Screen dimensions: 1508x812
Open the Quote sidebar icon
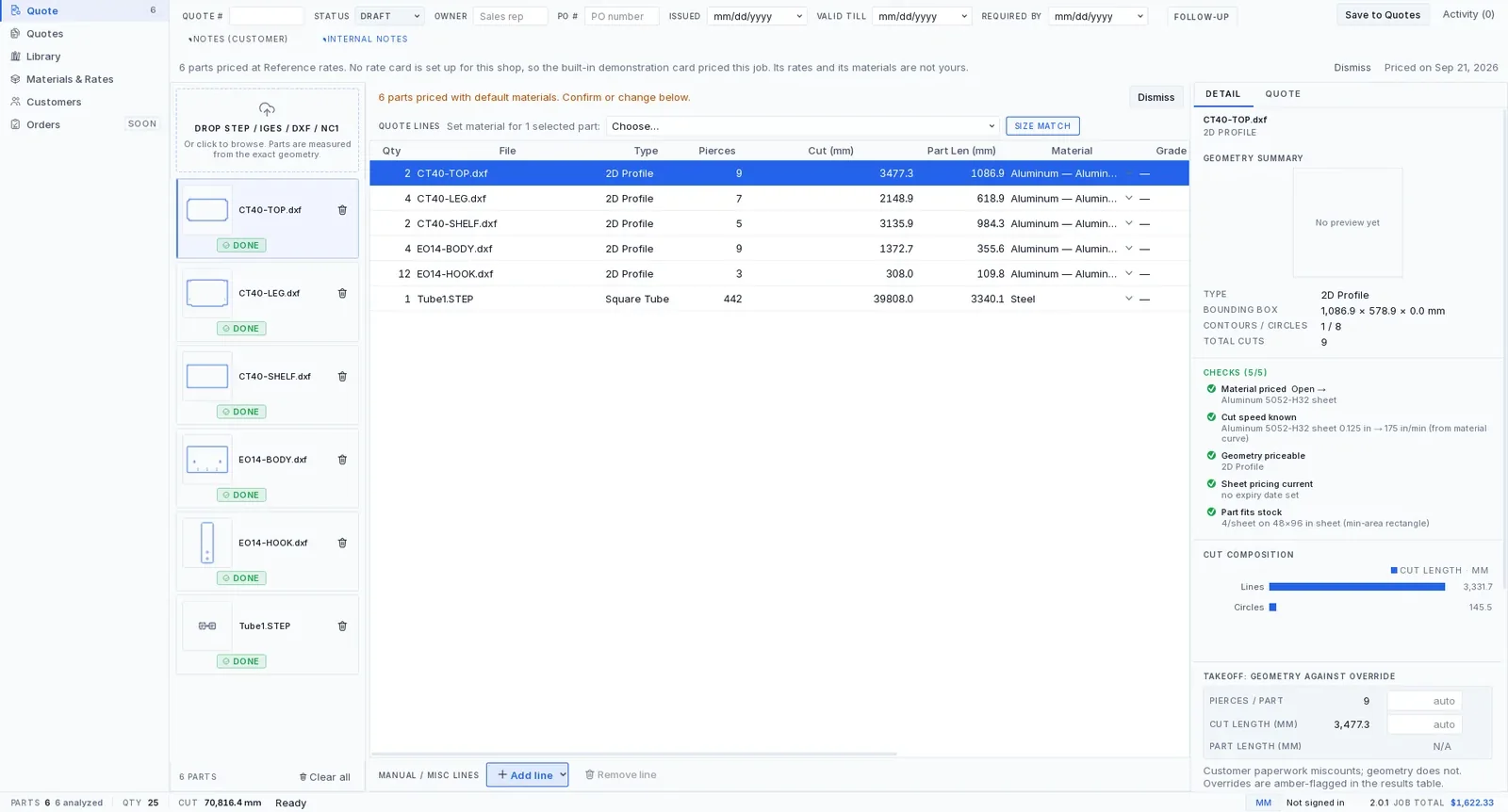coord(15,10)
